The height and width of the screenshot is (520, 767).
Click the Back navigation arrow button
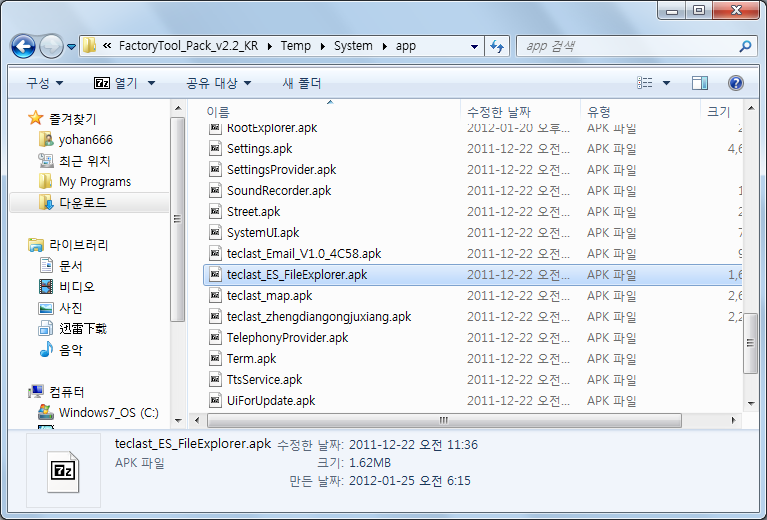[24, 46]
